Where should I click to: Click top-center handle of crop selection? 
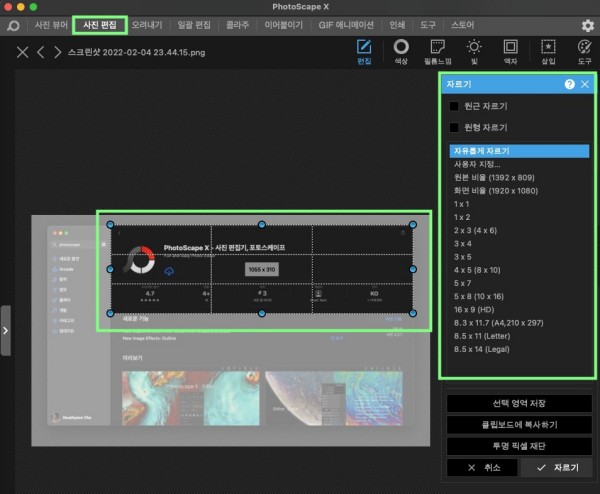tap(261, 224)
